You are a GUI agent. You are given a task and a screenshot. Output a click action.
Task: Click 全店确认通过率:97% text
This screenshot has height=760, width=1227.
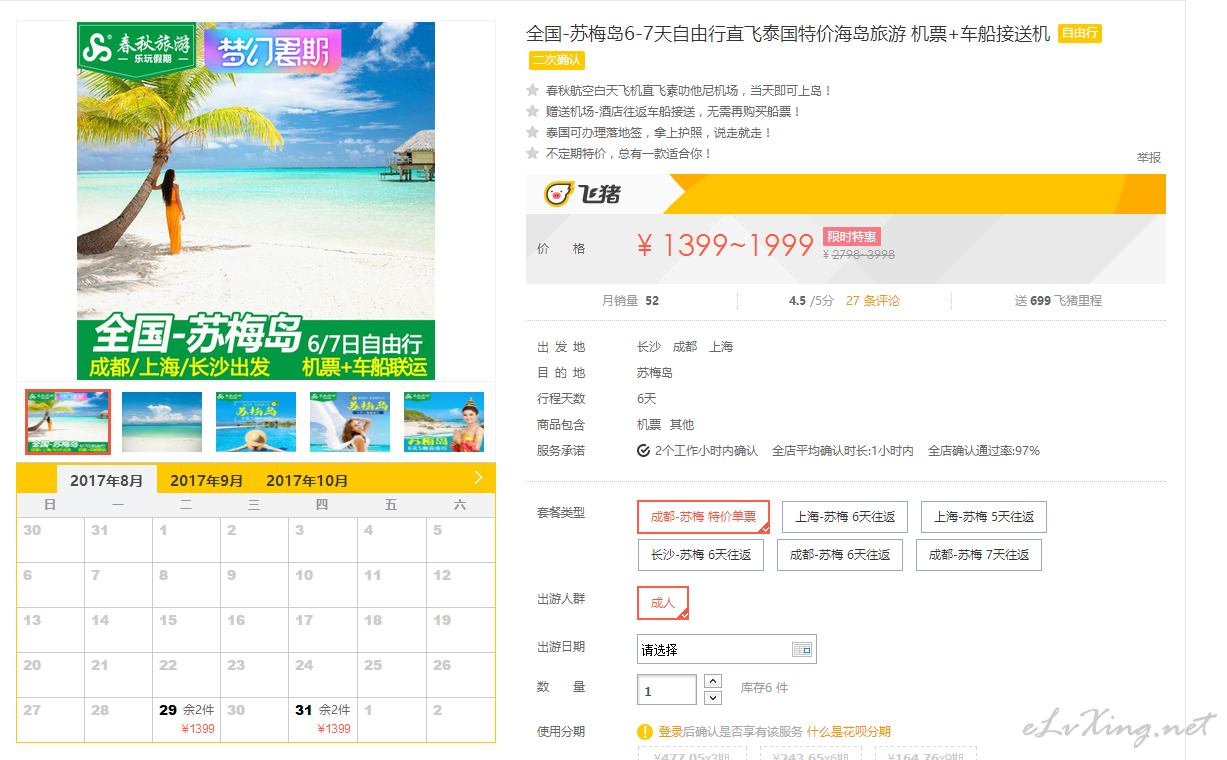tap(984, 451)
